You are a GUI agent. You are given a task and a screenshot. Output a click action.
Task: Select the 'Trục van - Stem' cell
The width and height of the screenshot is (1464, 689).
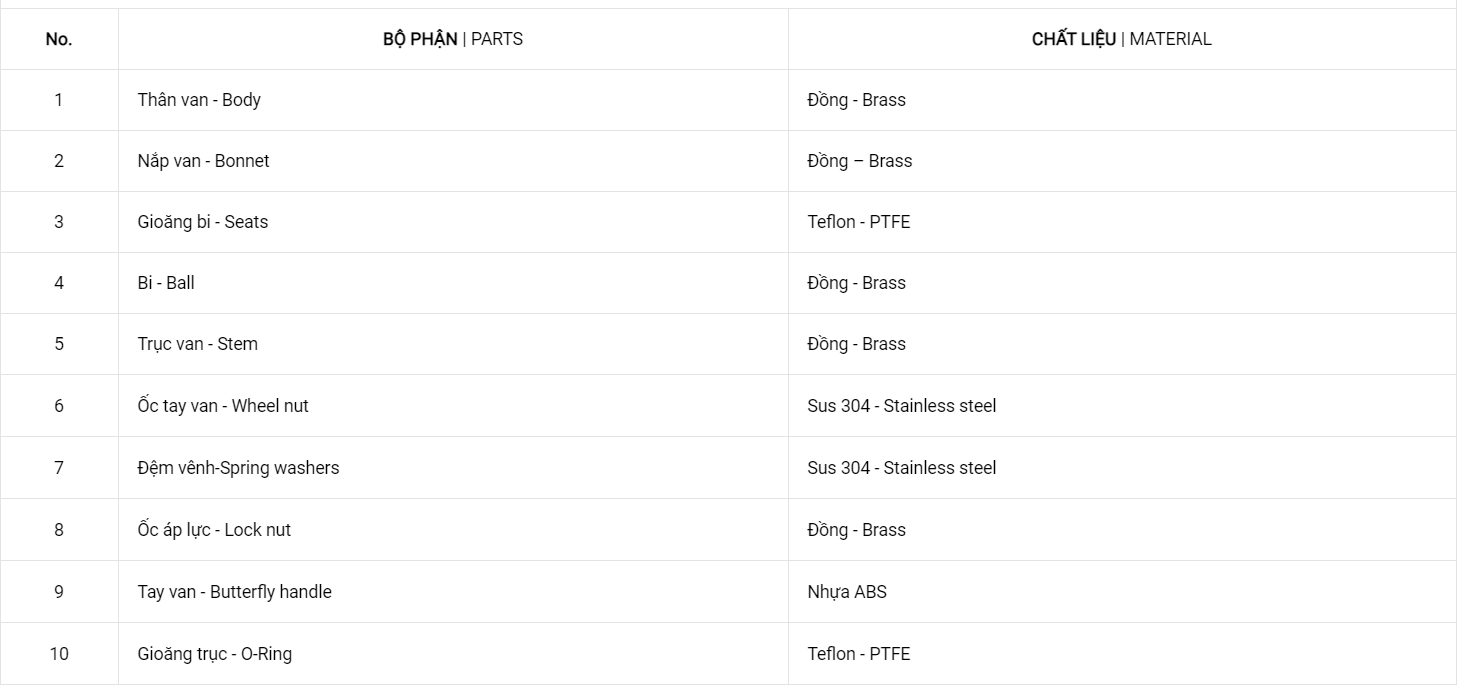coord(453,344)
